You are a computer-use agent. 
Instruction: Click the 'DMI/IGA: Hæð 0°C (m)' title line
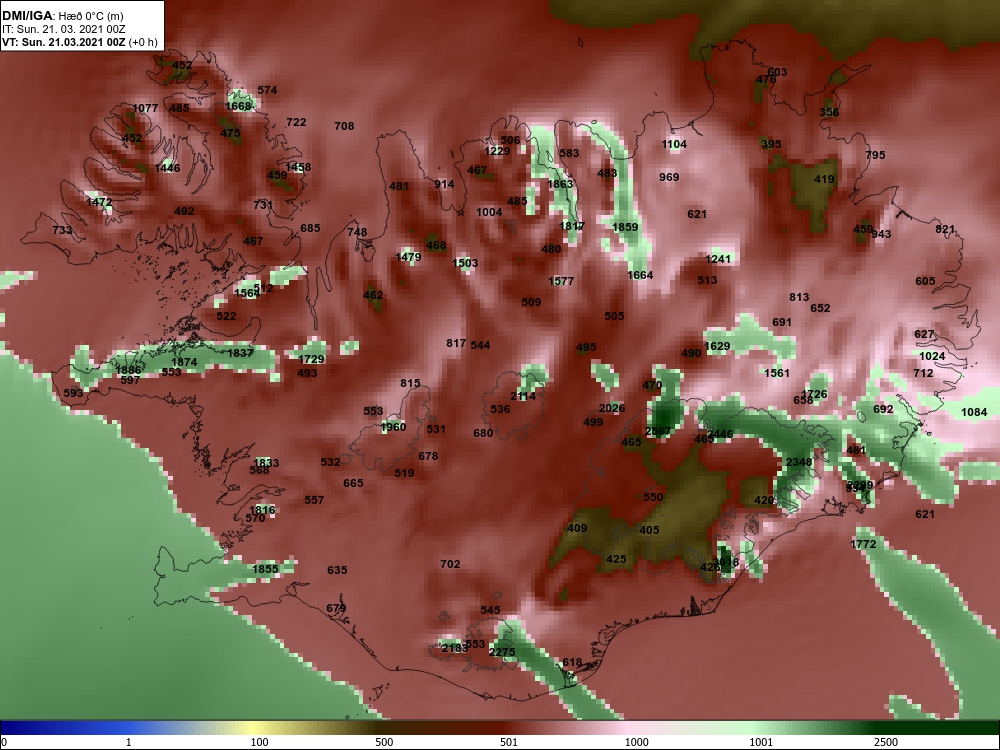click(62, 16)
